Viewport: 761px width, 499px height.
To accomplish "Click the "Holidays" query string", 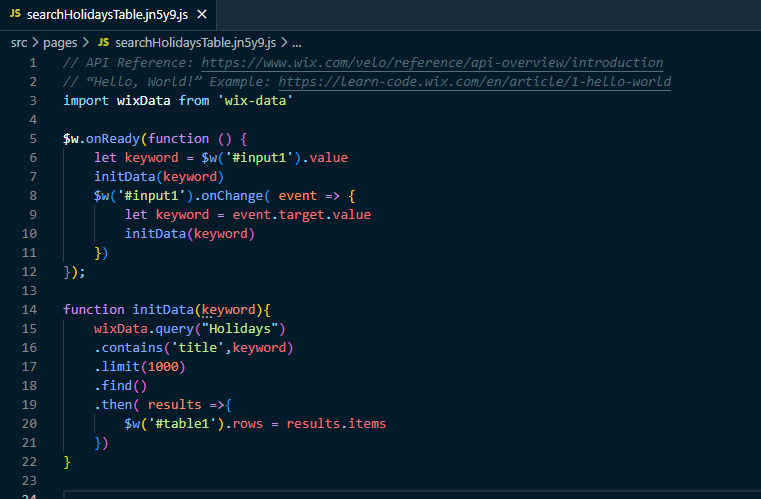I will coord(240,329).
